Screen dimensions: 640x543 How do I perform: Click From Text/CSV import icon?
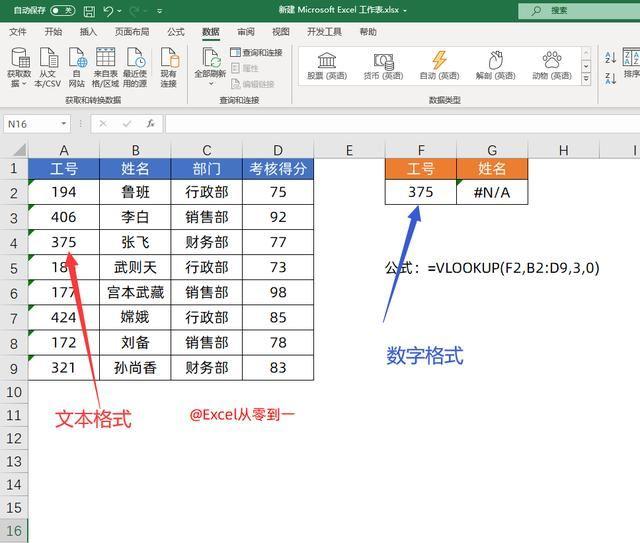[47, 67]
